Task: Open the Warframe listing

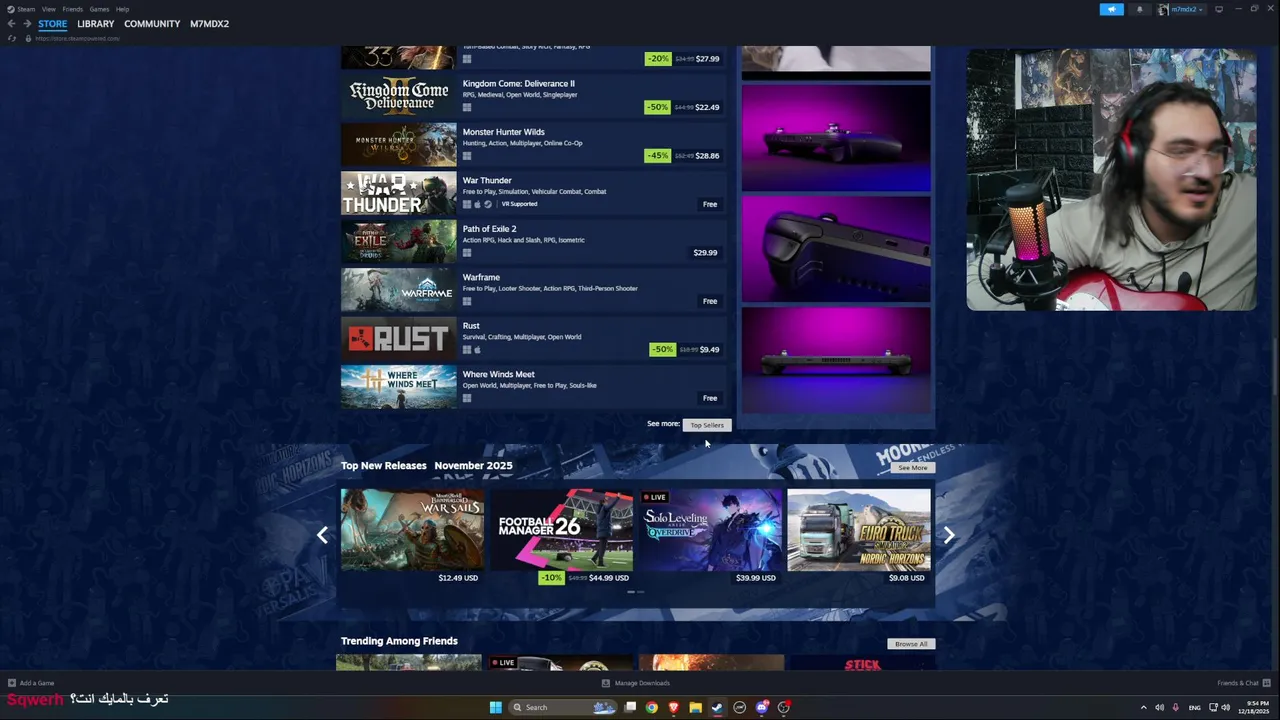Action: point(533,290)
